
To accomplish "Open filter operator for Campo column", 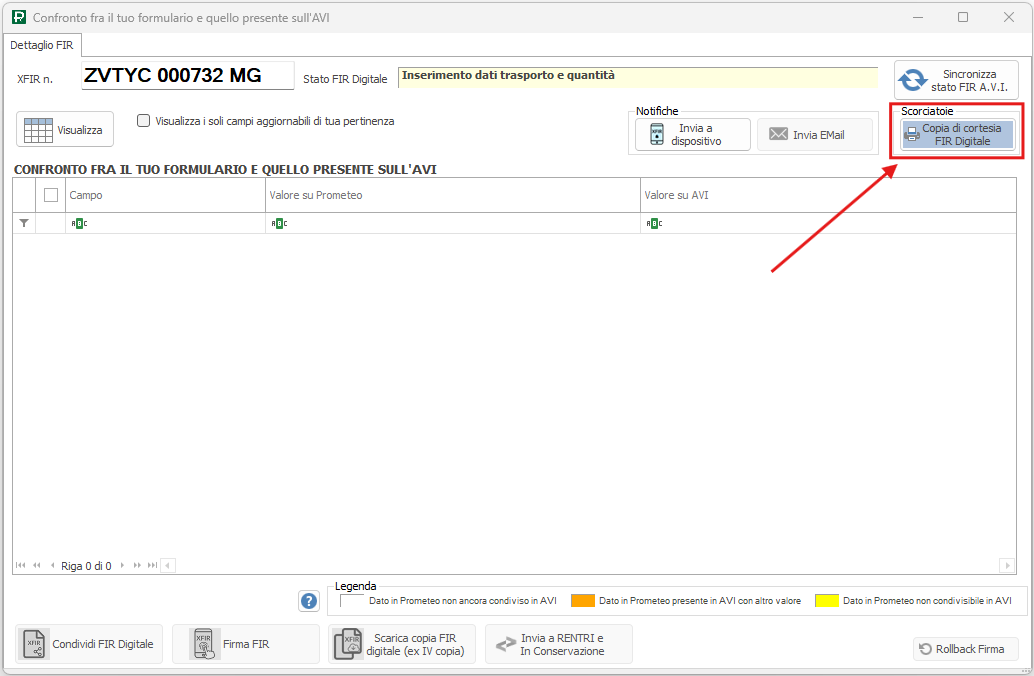I will tap(79, 223).
